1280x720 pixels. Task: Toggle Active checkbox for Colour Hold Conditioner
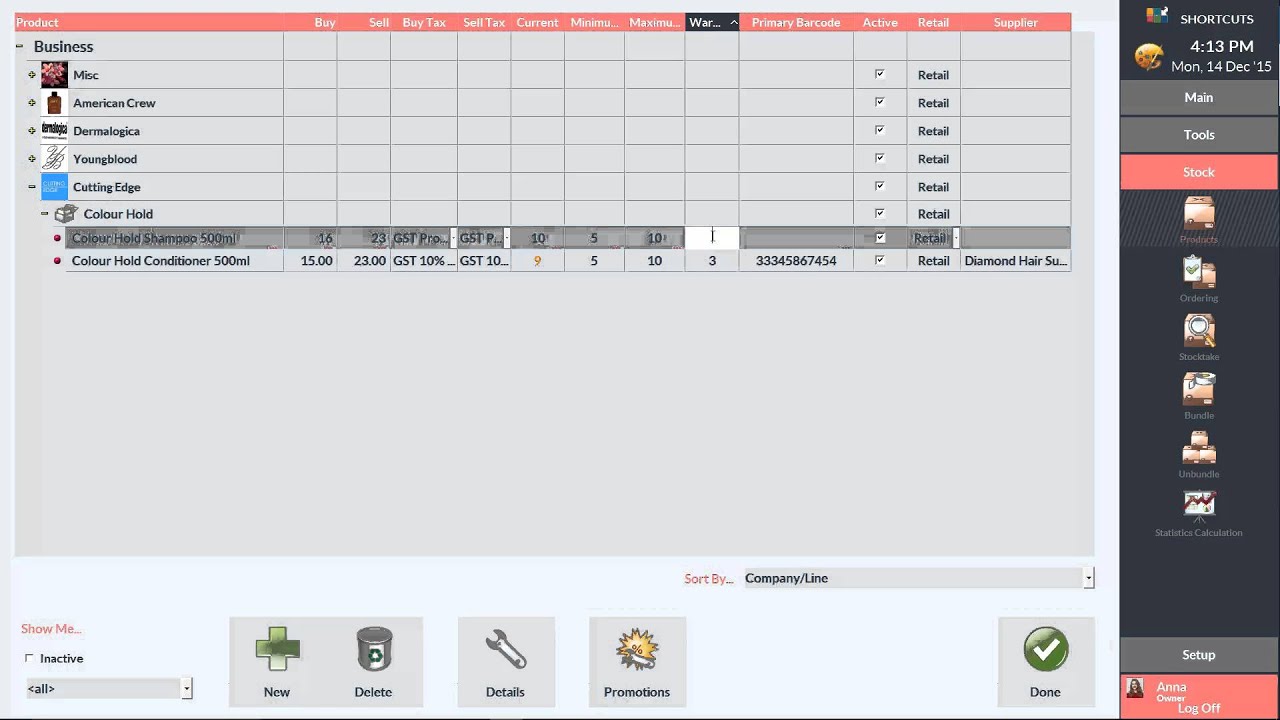(880, 260)
